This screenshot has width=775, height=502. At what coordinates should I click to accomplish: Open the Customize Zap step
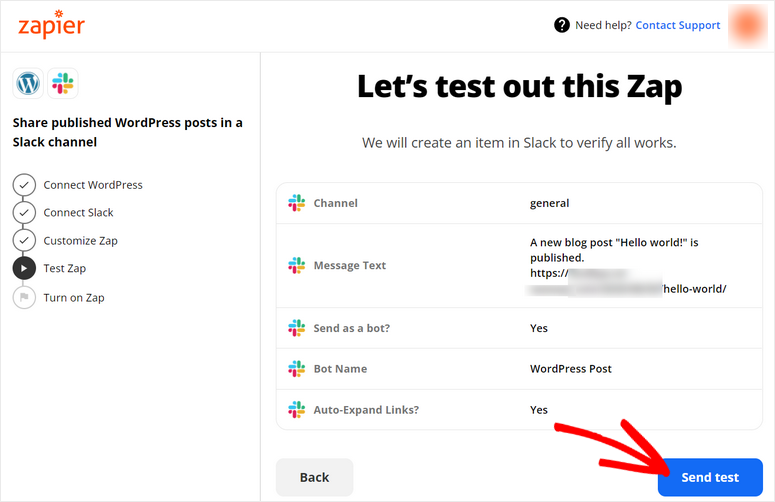(80, 241)
